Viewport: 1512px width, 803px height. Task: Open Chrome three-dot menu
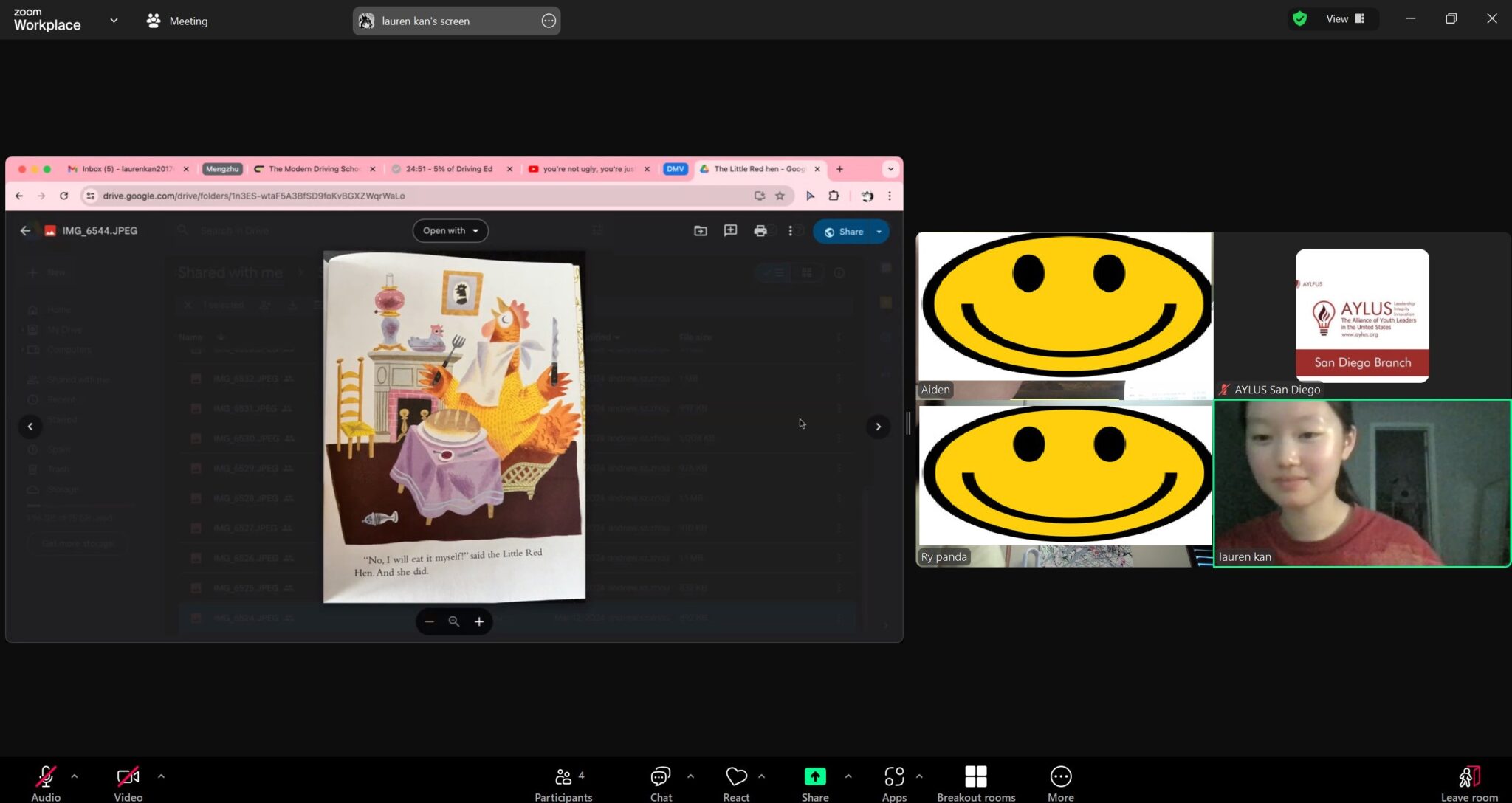coord(890,196)
